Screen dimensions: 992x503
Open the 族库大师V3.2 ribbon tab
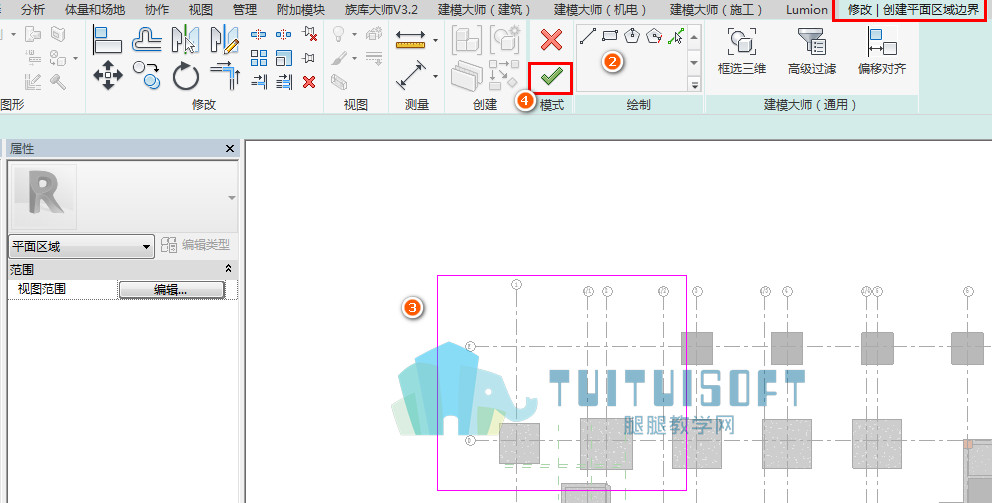point(381,9)
